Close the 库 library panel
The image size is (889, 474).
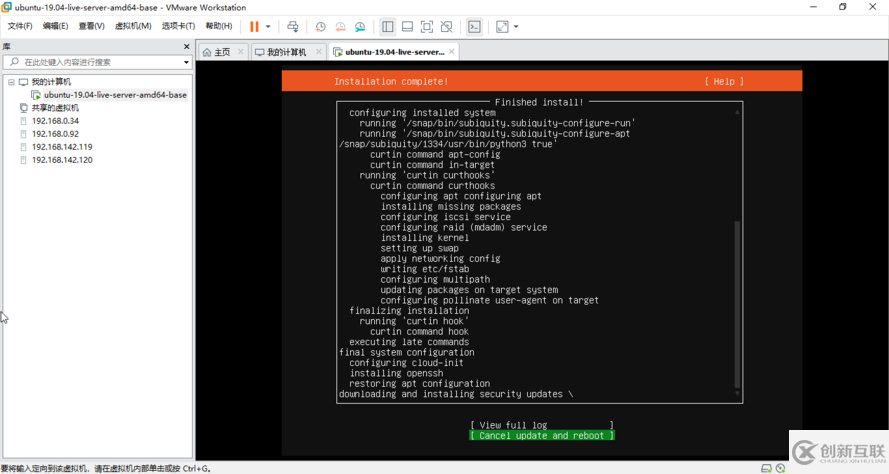(187, 46)
